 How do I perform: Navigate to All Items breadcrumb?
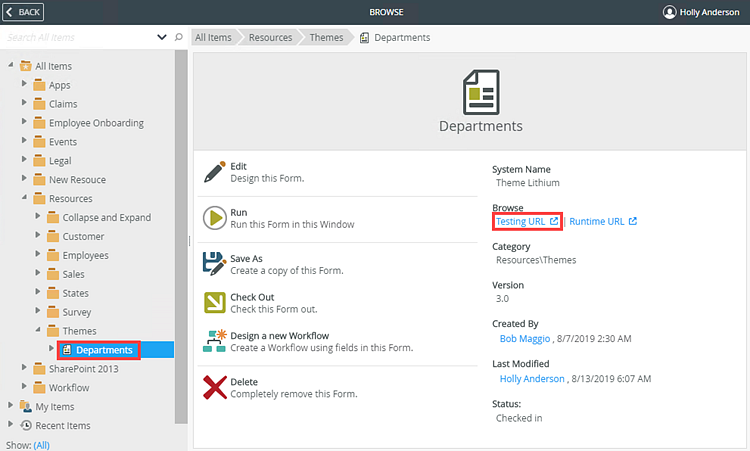213,38
